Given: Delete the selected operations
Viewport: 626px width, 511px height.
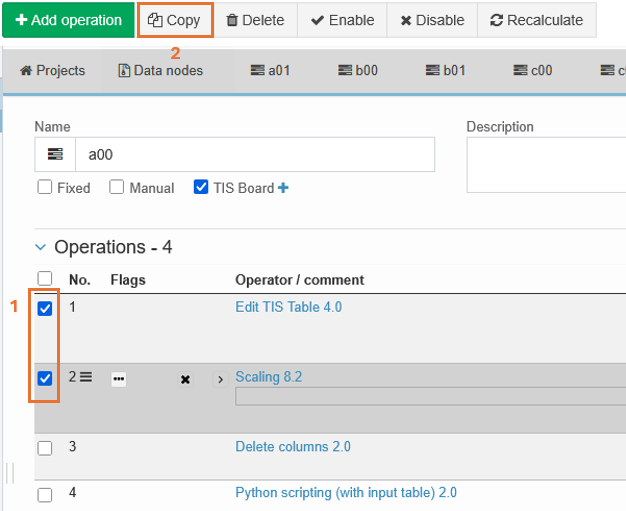Looking at the screenshot, I should click(x=256, y=20).
